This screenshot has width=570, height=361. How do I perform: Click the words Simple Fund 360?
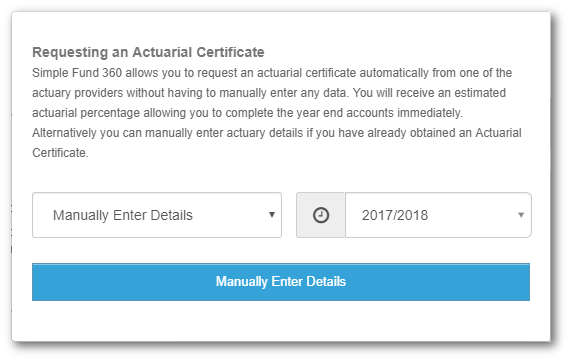(x=77, y=73)
